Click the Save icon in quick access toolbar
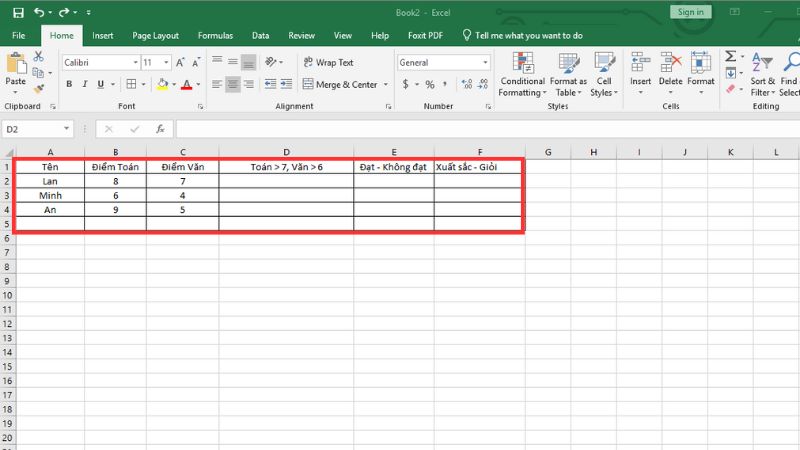The width and height of the screenshot is (800, 450). click(x=18, y=12)
